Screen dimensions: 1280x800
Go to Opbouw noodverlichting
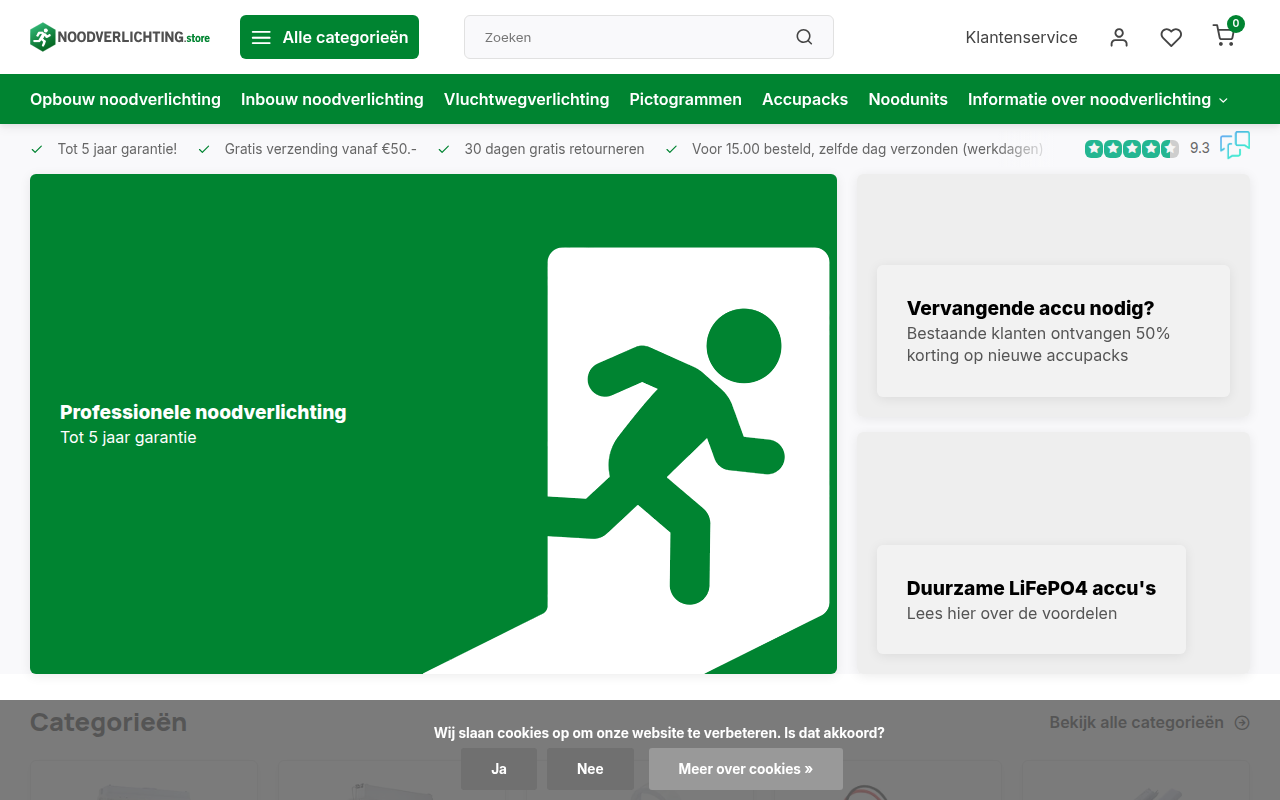tap(125, 99)
